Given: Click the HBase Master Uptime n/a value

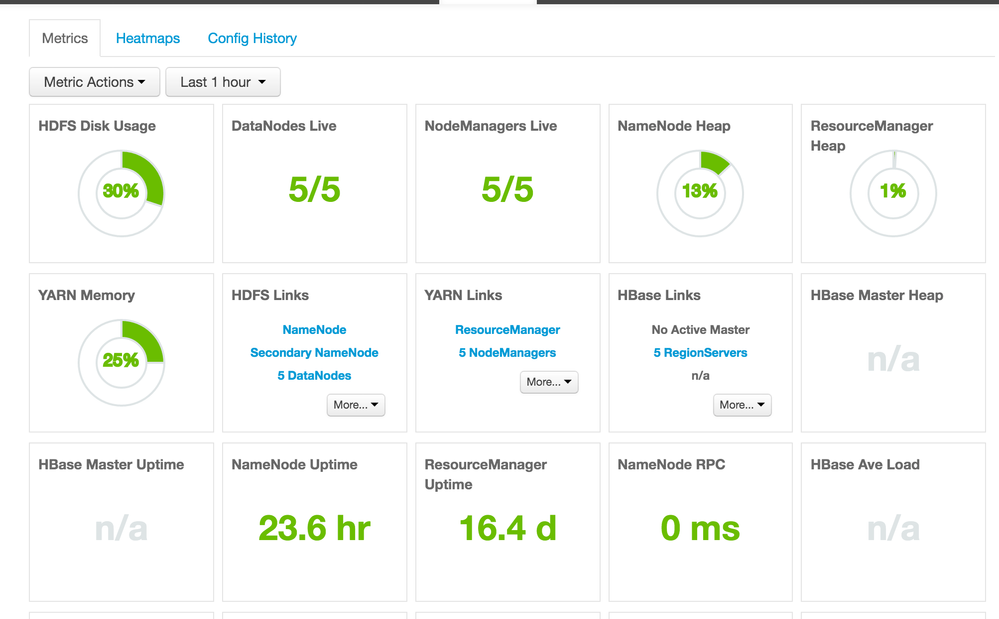Looking at the screenshot, I should pos(121,529).
